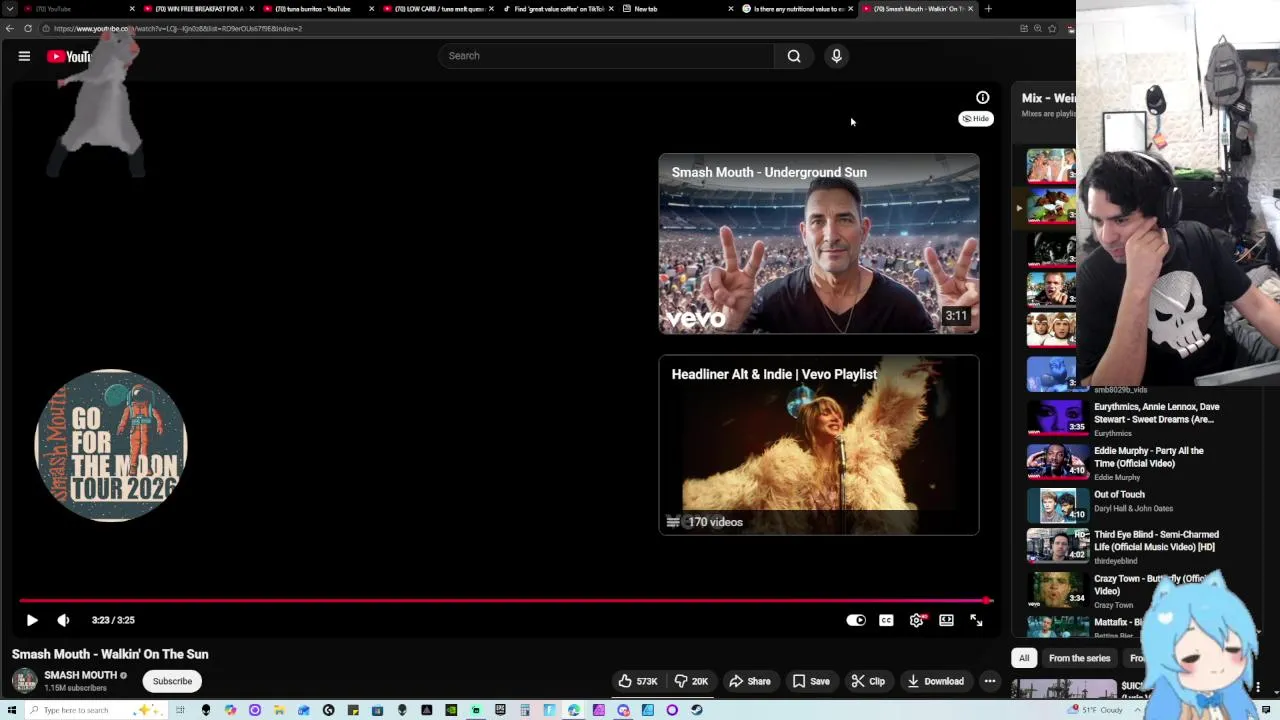The image size is (1280, 720).
Task: Hide the end screen suggestions
Action: (x=976, y=119)
